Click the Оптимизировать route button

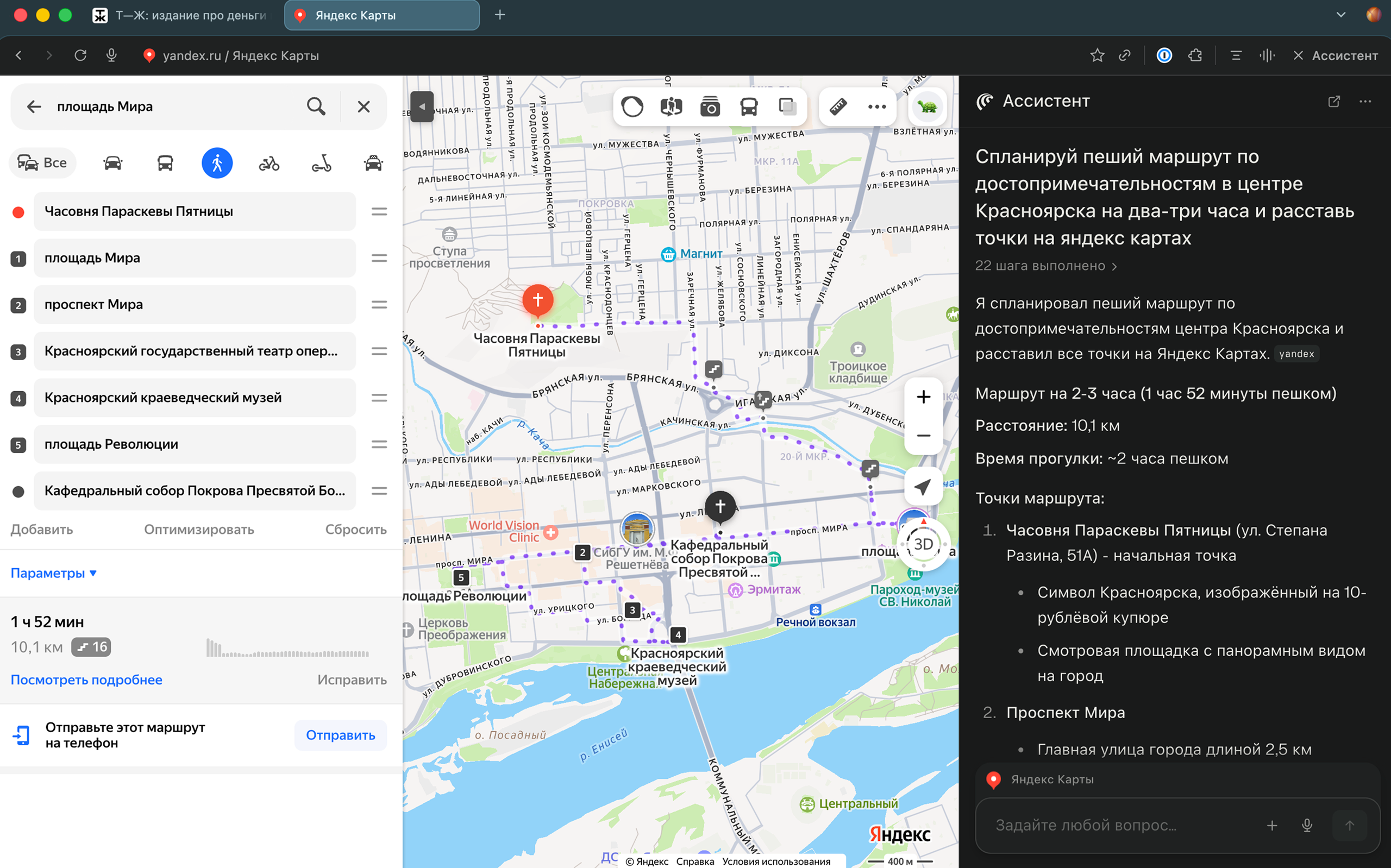click(x=199, y=529)
